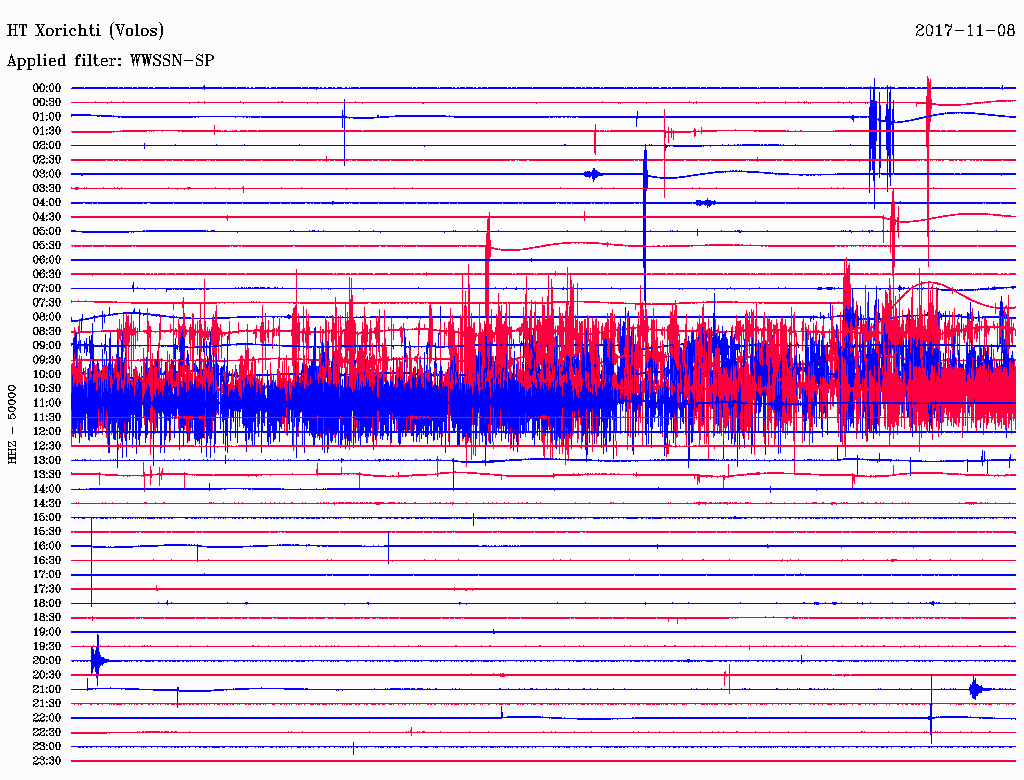Click the 17:00 time label
The width and height of the screenshot is (1024, 780).
pos(47,575)
